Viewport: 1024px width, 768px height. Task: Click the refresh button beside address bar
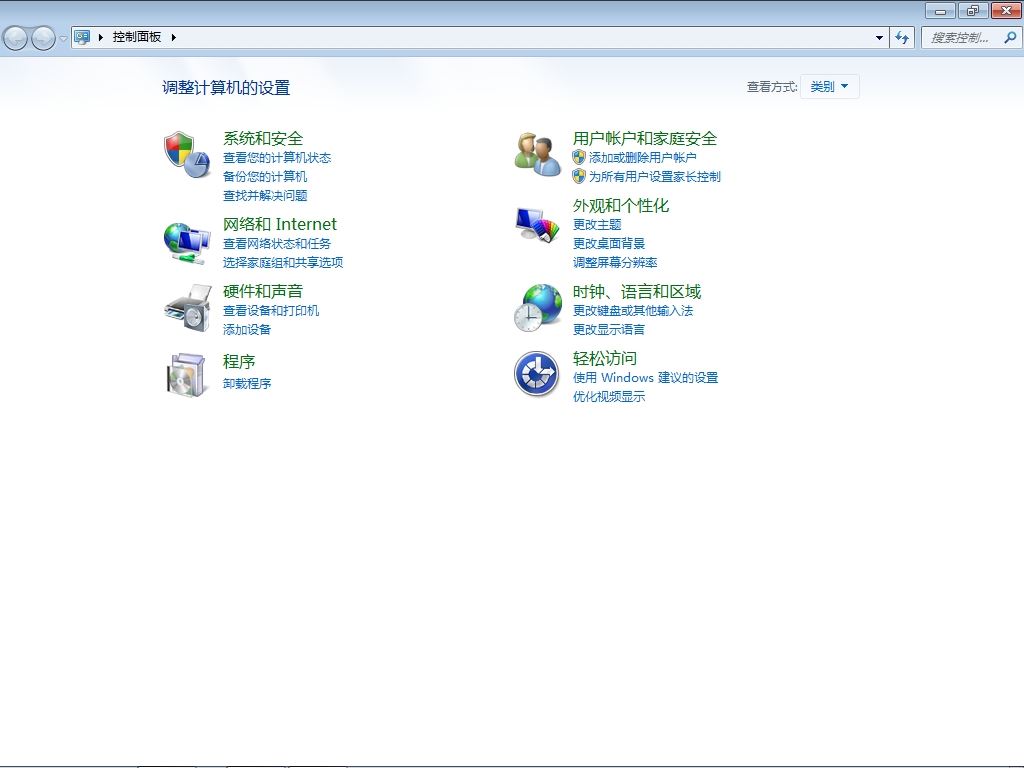(x=902, y=38)
